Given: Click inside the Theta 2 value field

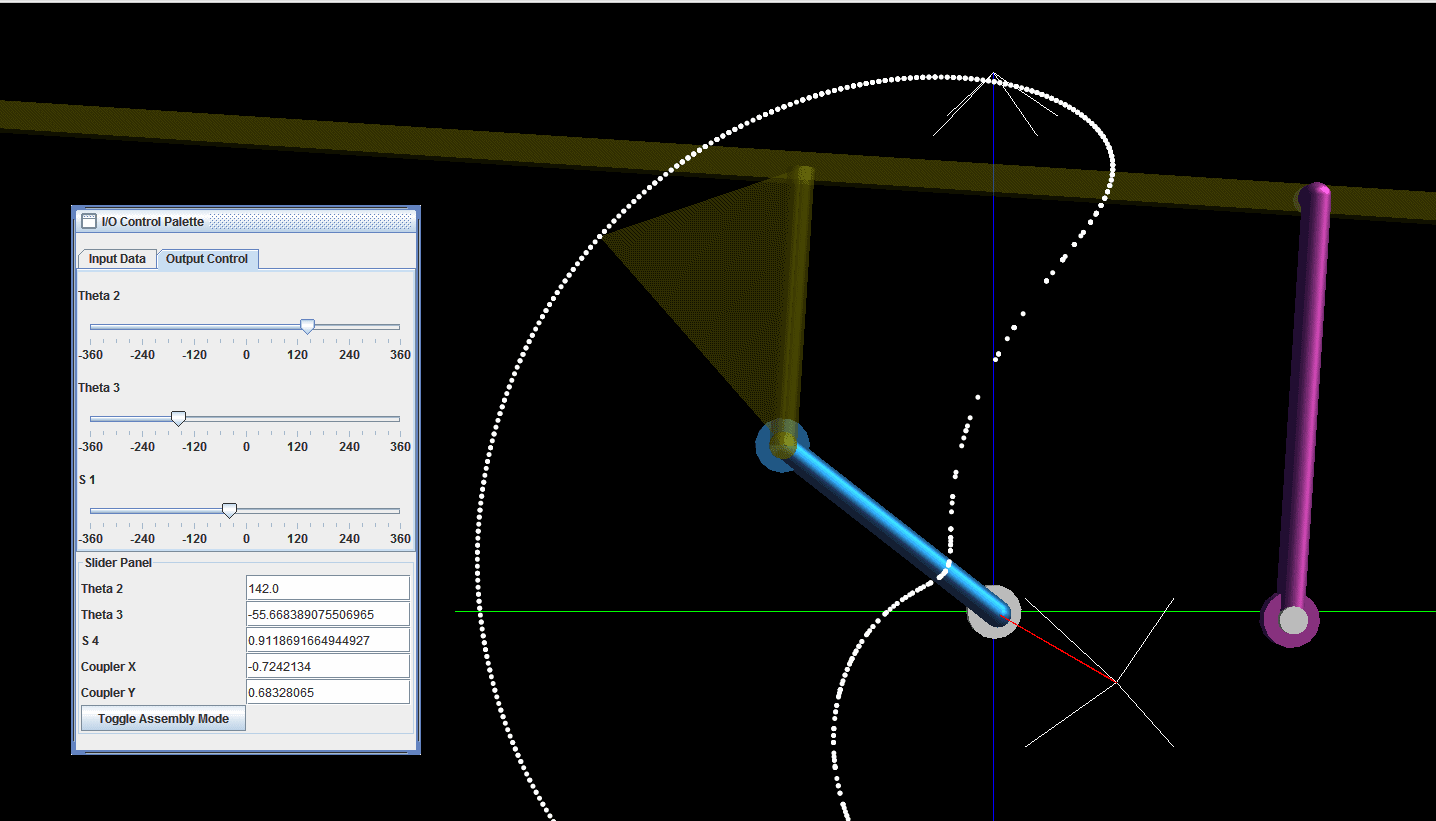Looking at the screenshot, I should (327, 587).
